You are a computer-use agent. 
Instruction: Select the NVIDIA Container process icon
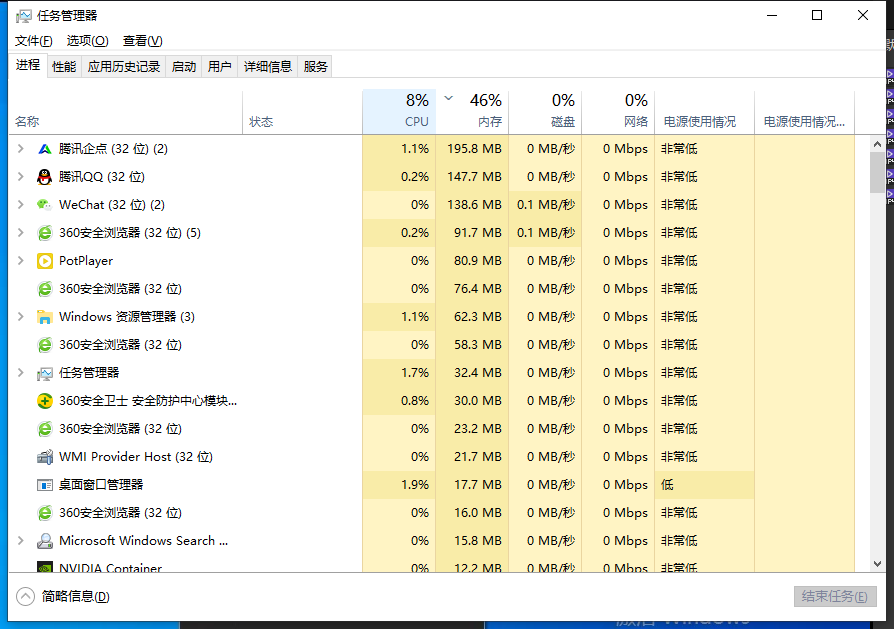43,568
